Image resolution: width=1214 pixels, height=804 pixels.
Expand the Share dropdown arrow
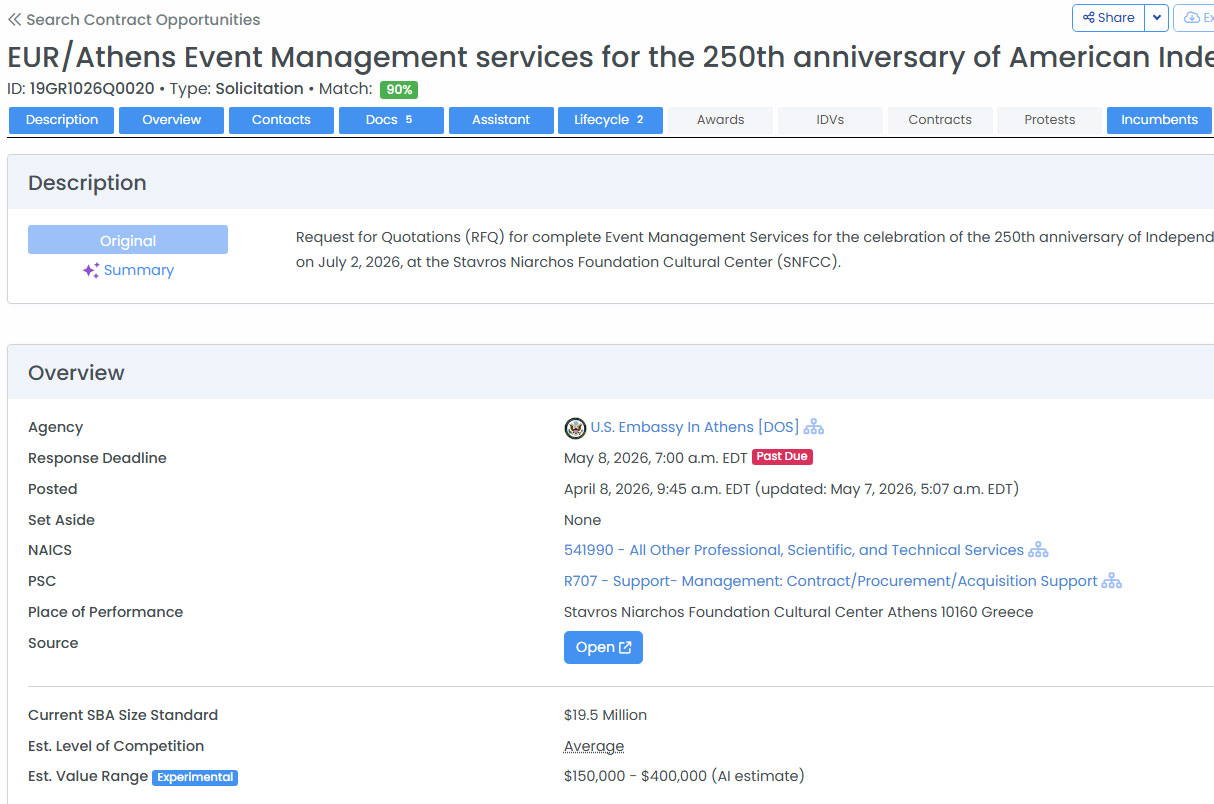point(1156,18)
